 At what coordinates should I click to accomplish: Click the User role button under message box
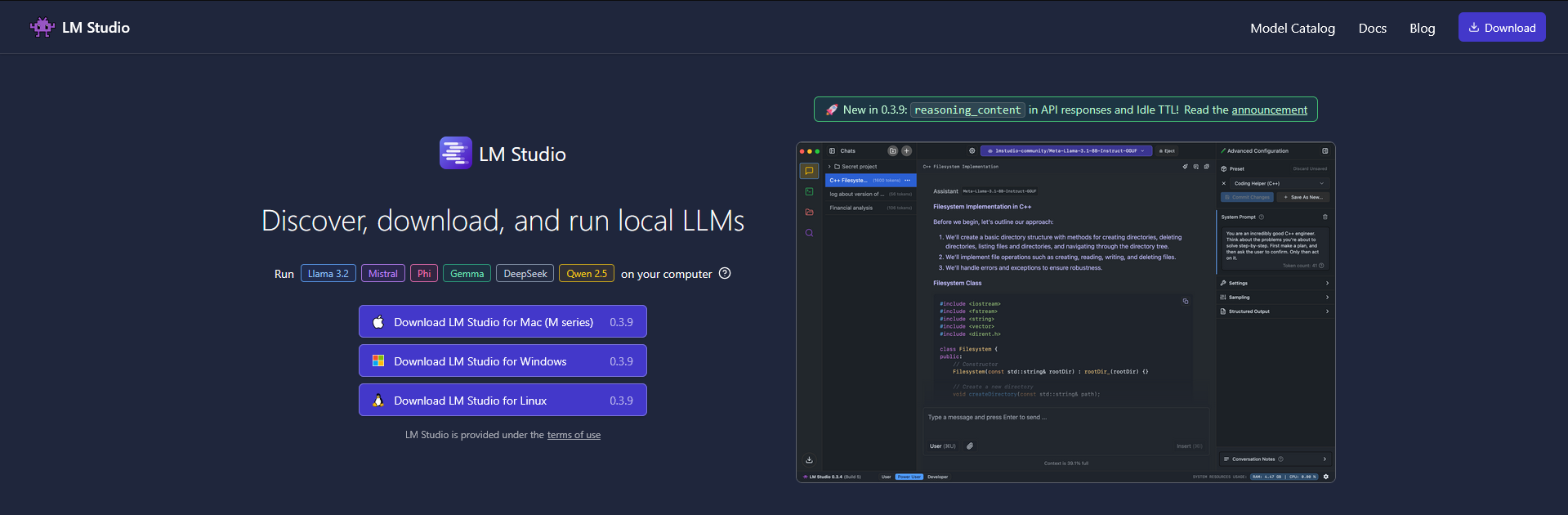(x=942, y=446)
